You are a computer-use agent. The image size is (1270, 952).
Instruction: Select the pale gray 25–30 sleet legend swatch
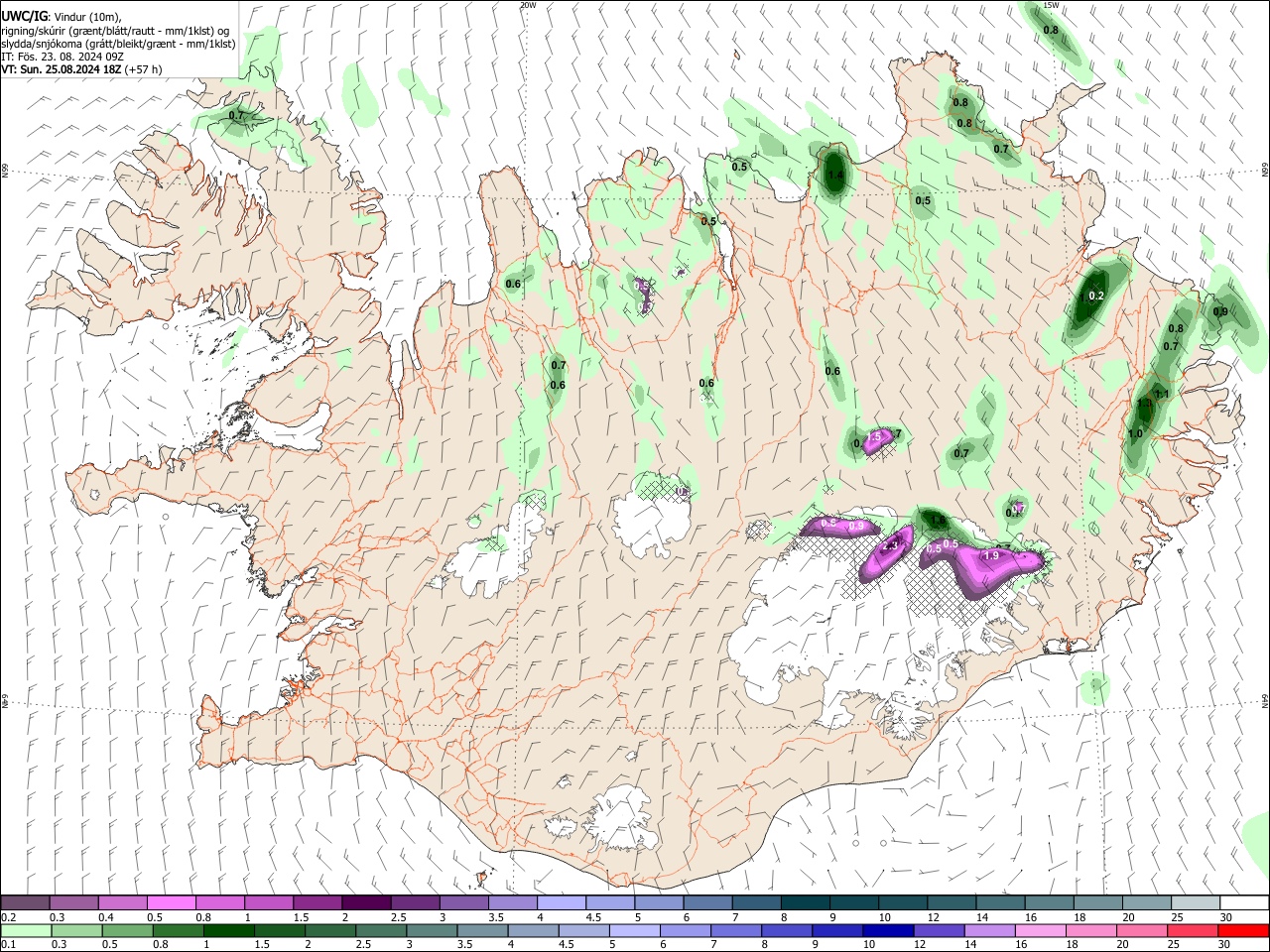tap(1194, 902)
